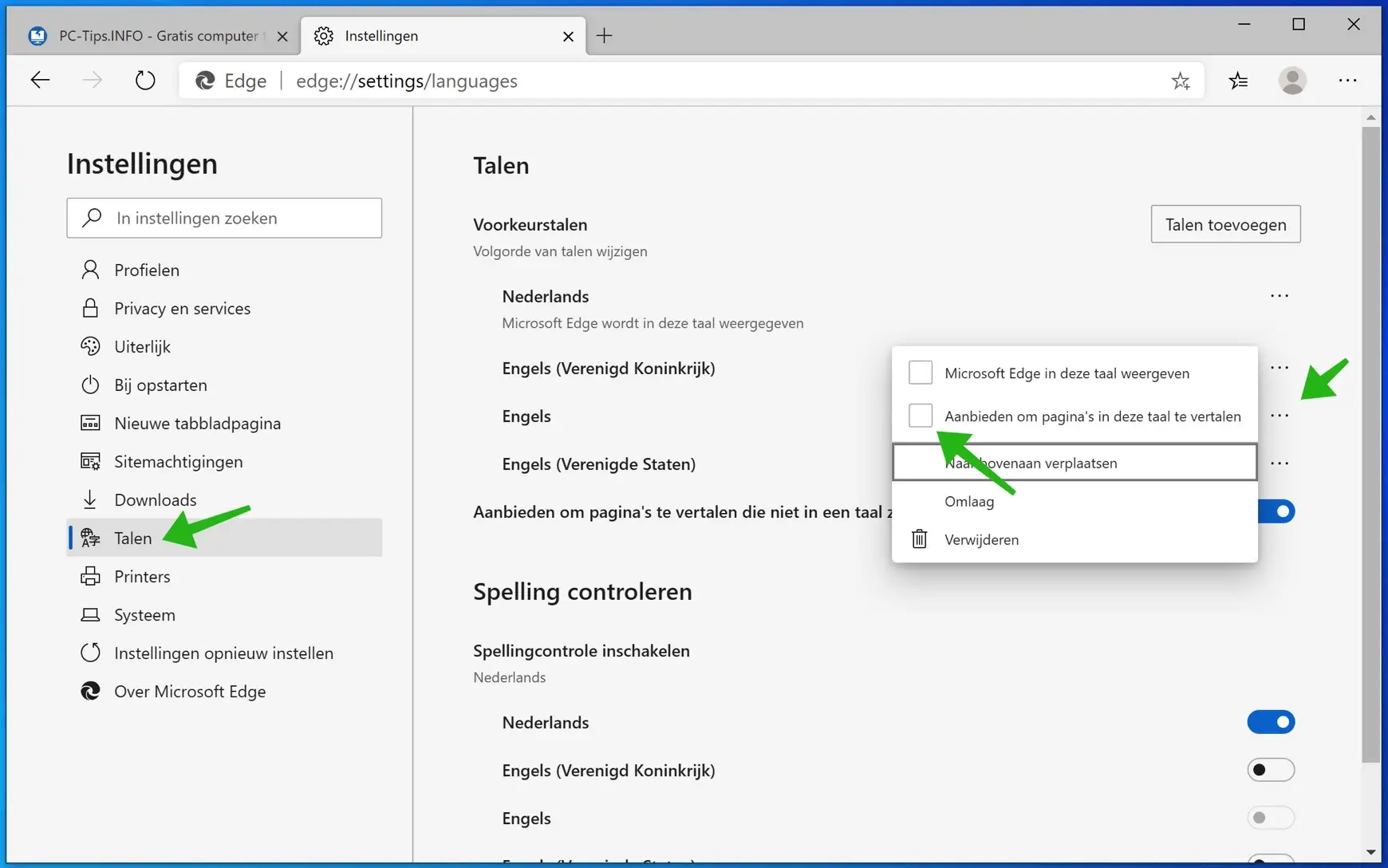Click the vertical scrollbar thumb
The image size is (1388, 868).
1370,444
